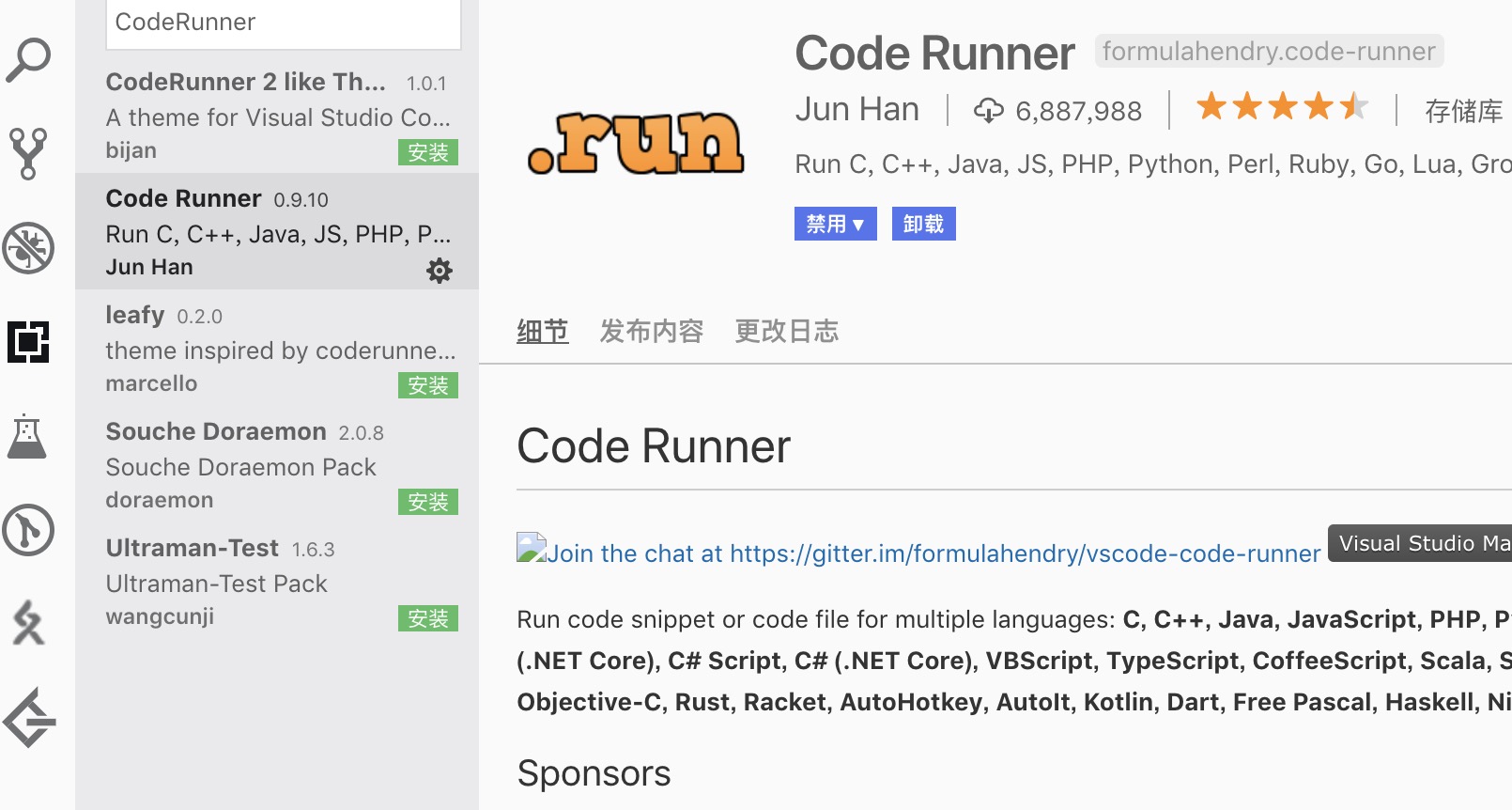Open the 禁用 disable dropdown
The height and width of the screenshot is (810, 1512).
coord(835,224)
